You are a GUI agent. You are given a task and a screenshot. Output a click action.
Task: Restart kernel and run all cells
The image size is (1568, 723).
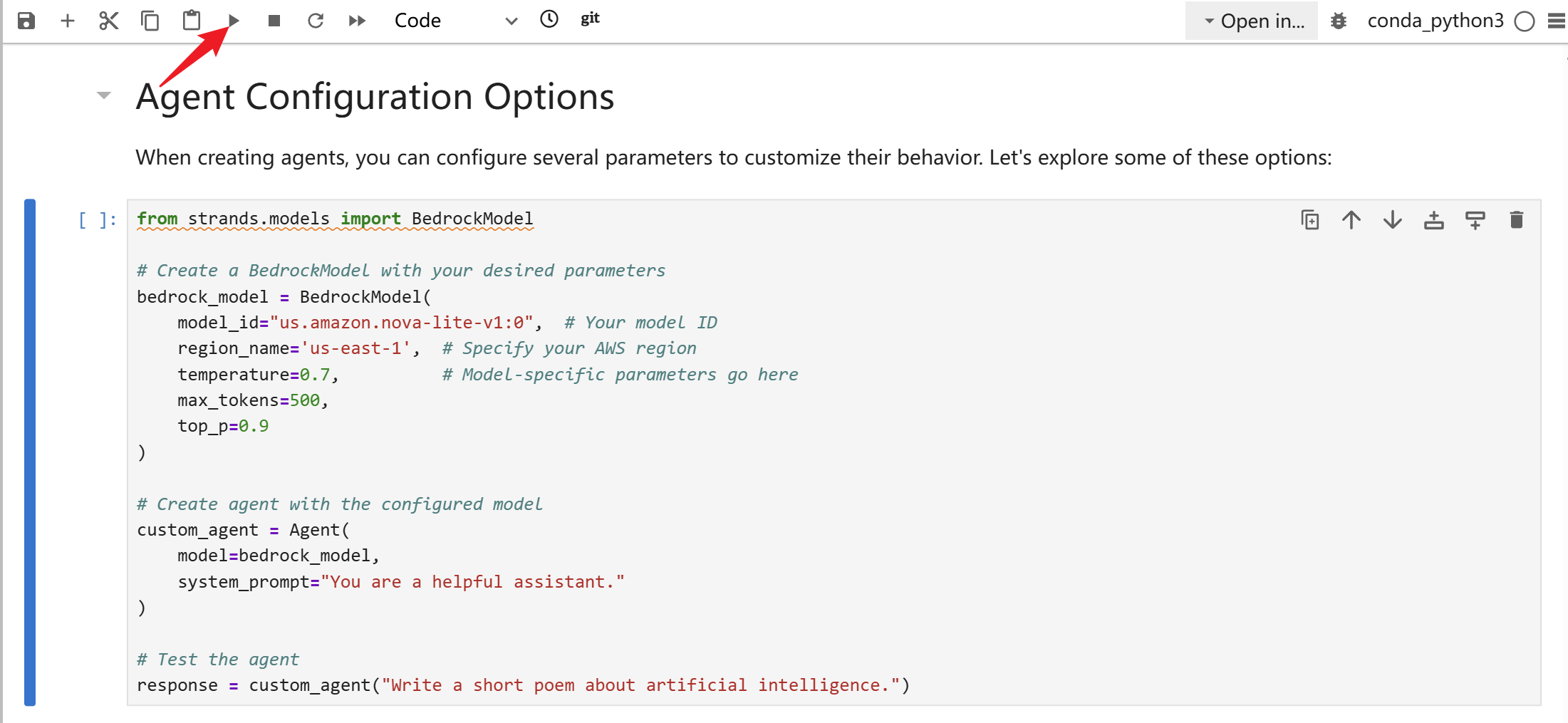point(357,21)
